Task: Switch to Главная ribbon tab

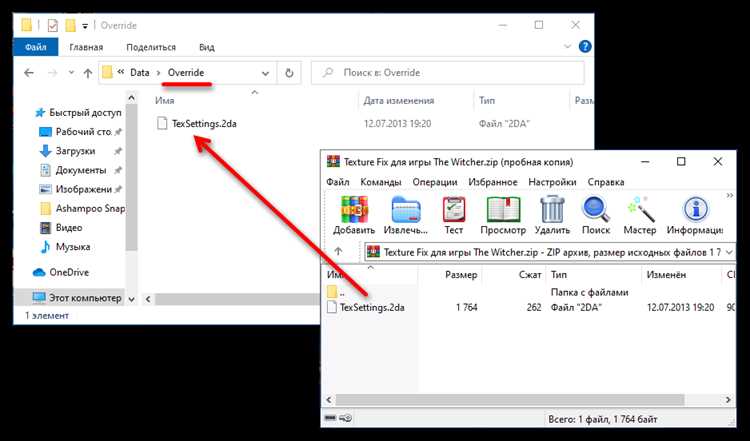Action: coord(86,47)
